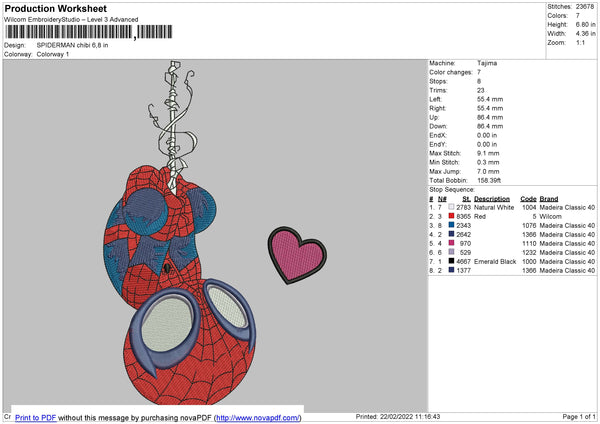Viewport: 600px width, 424px height.
Task: Click the Stitches value 23678
Action: 585,7
